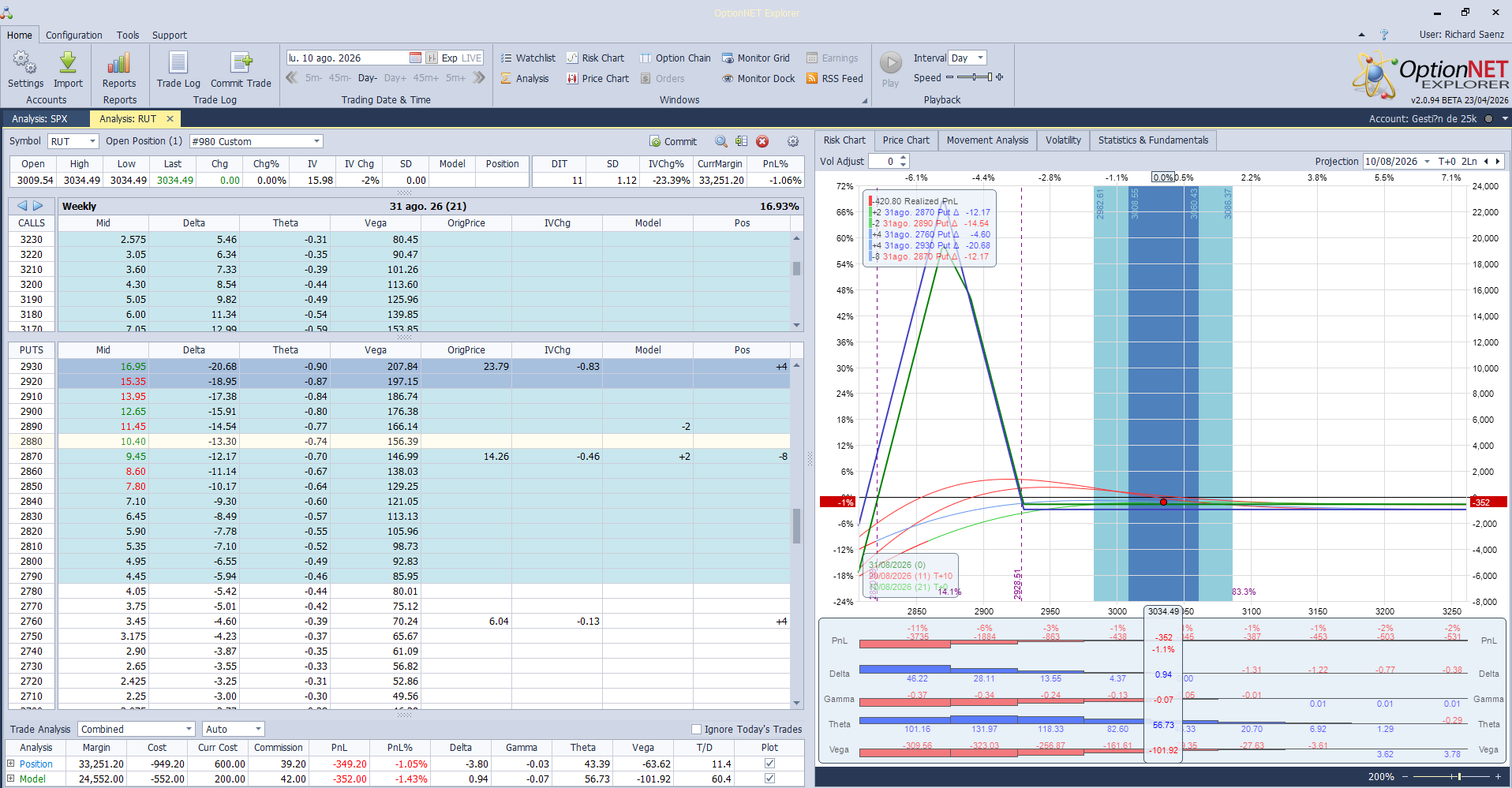1512x788 pixels.
Task: Click the red delete icon in the position toolbar
Action: [x=762, y=141]
